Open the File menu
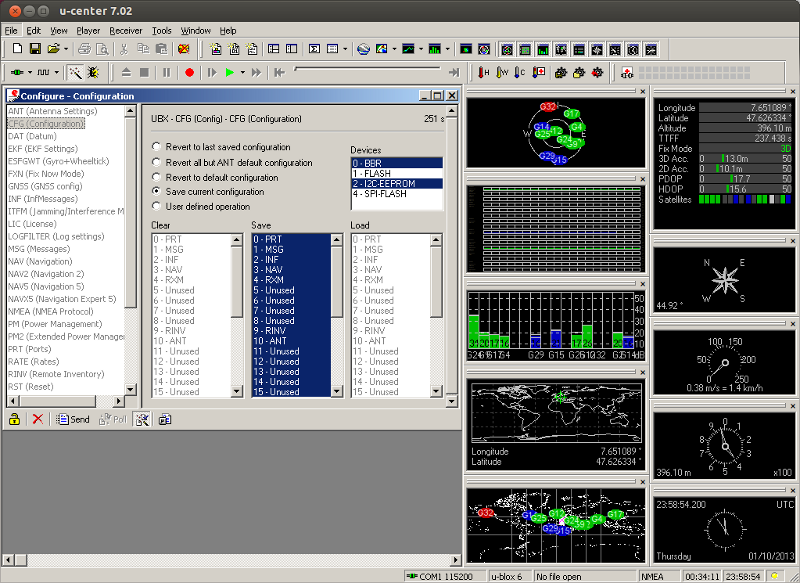Viewport: 800px width, 583px height. (x=11, y=31)
